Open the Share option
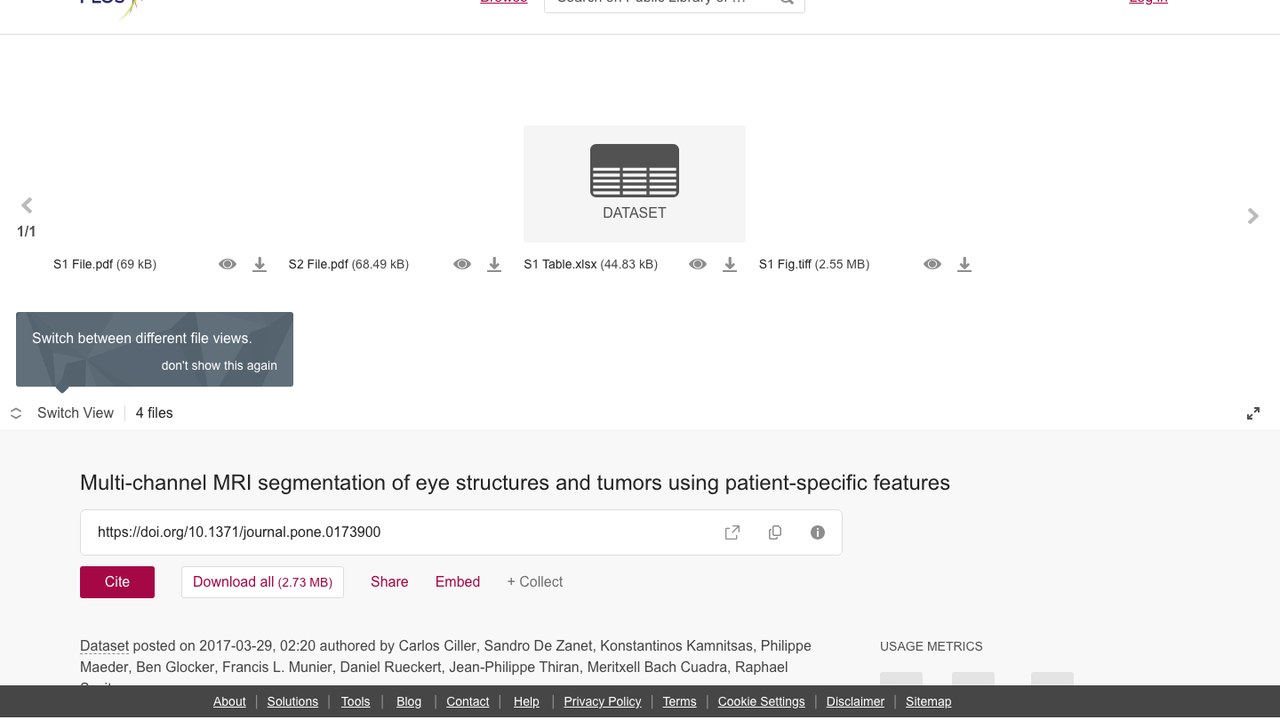1280x720 pixels. [389, 582]
